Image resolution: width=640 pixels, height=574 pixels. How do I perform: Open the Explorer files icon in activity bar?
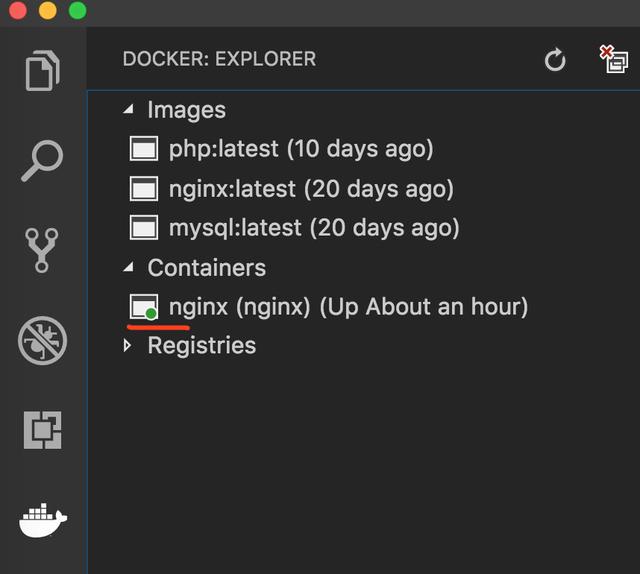(42, 70)
